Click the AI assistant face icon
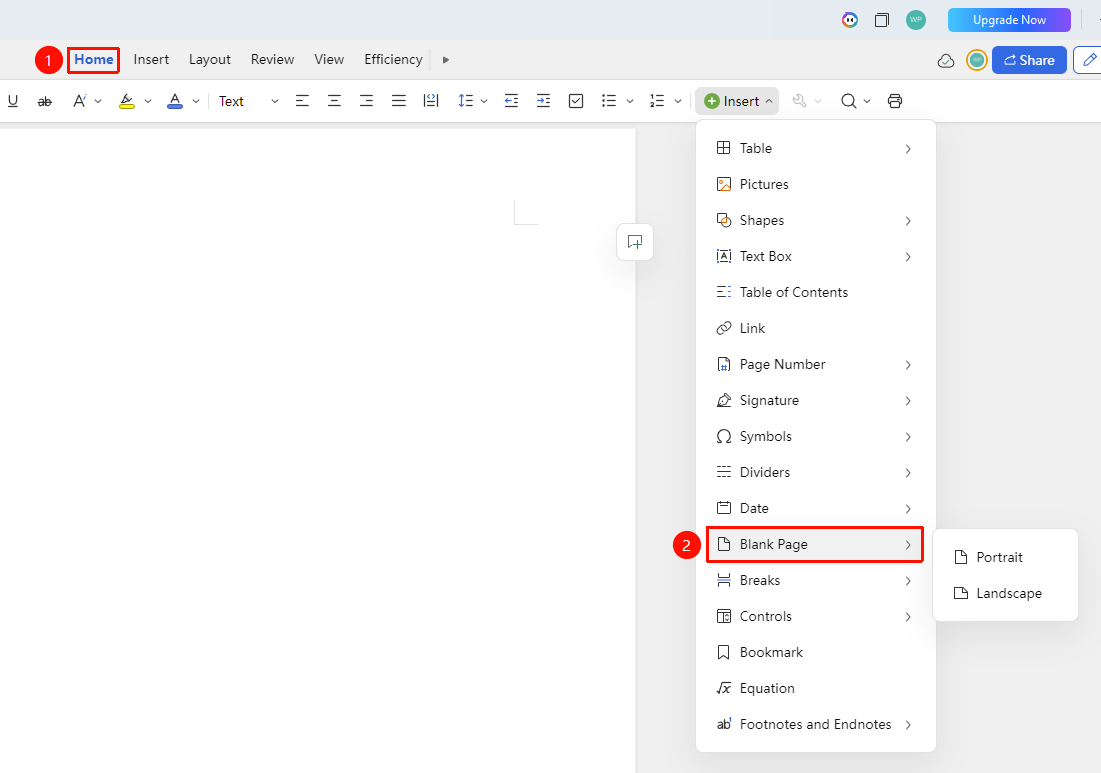This screenshot has height=773, width=1101. 850,20
